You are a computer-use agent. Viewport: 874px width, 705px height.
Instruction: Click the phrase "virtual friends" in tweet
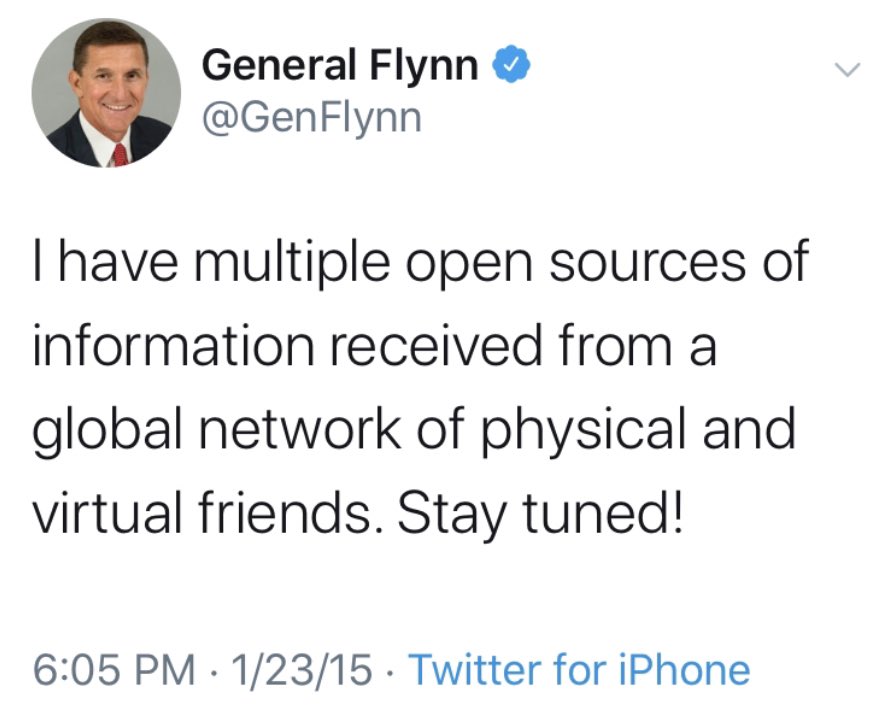click(199, 514)
